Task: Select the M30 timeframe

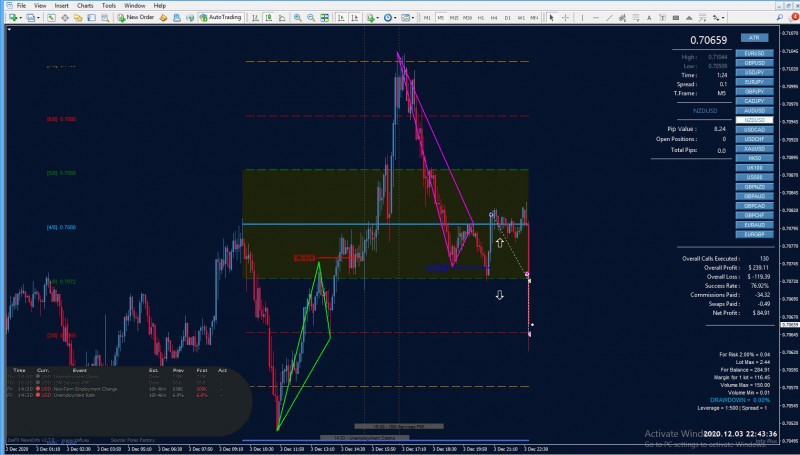Action: (467, 18)
